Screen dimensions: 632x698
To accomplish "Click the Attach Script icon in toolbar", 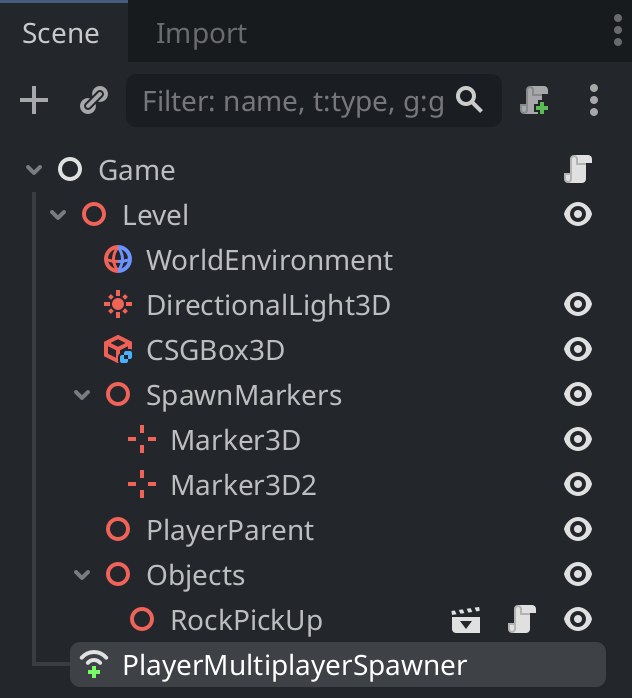I will [534, 100].
